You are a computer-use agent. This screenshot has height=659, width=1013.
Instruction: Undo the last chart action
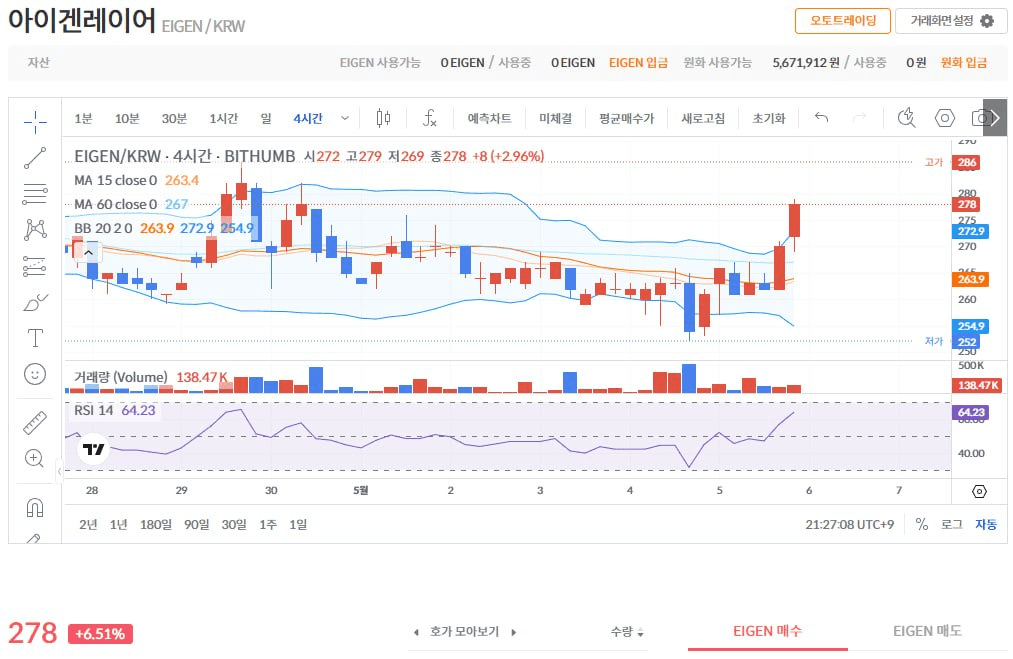[x=821, y=118]
